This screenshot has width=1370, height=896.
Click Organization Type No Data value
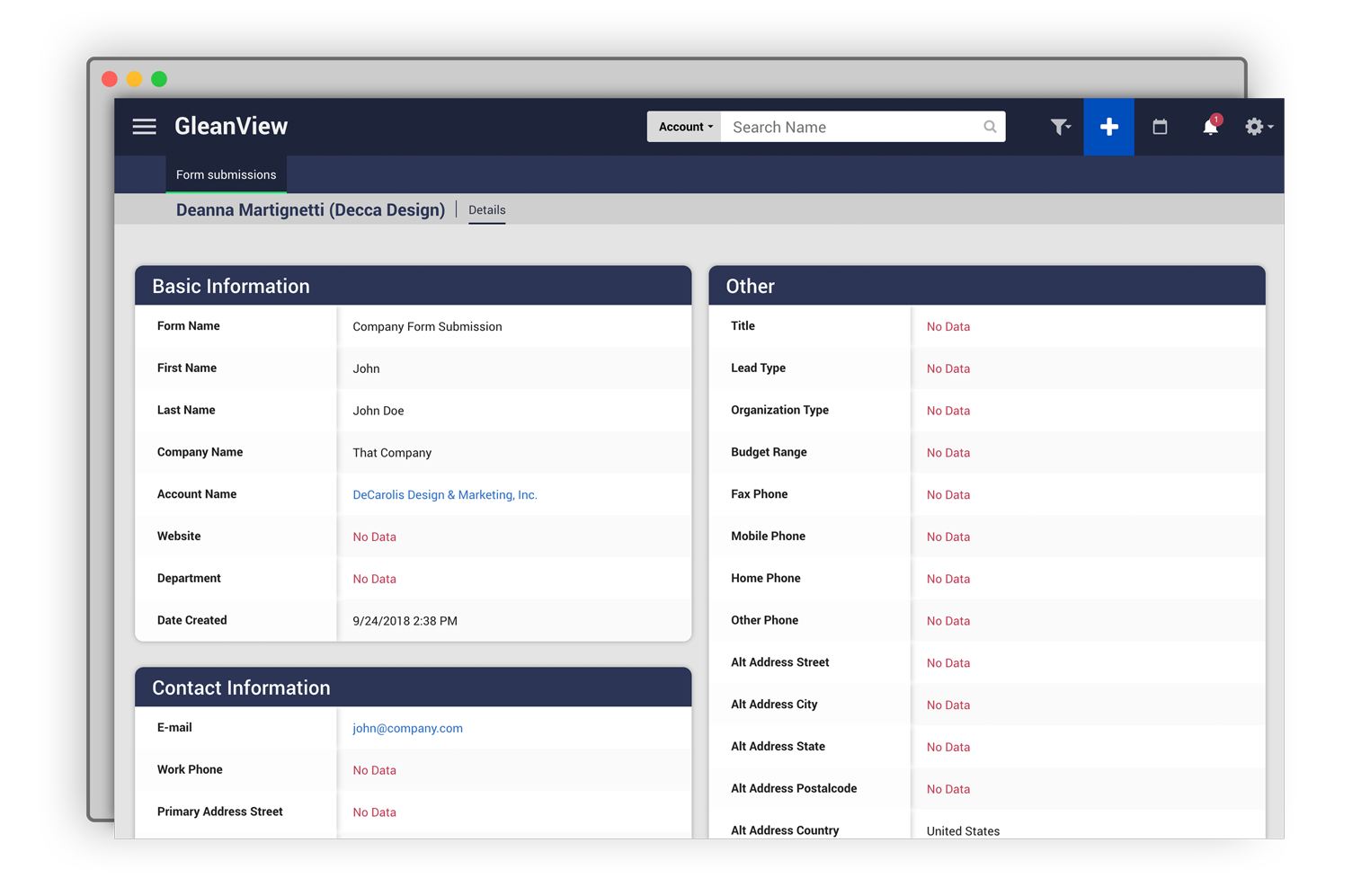948,411
